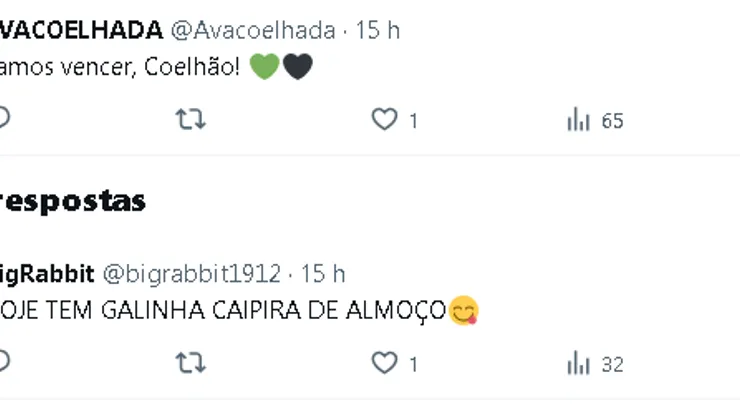The width and height of the screenshot is (740, 416).
Task: Retweet the AVACOELHADA tweet
Action: coord(191,119)
